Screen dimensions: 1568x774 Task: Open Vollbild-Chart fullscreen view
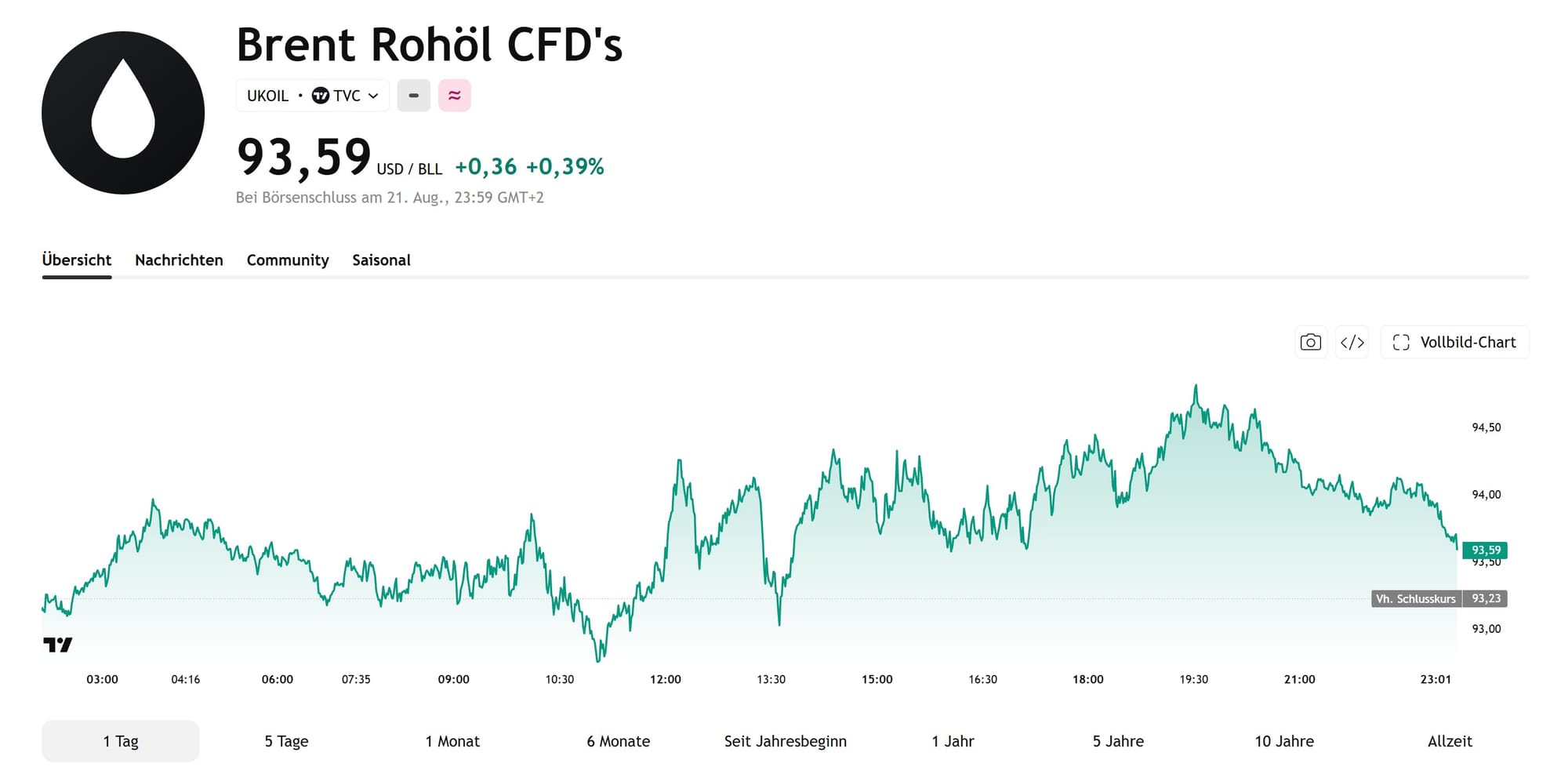click(x=1454, y=342)
